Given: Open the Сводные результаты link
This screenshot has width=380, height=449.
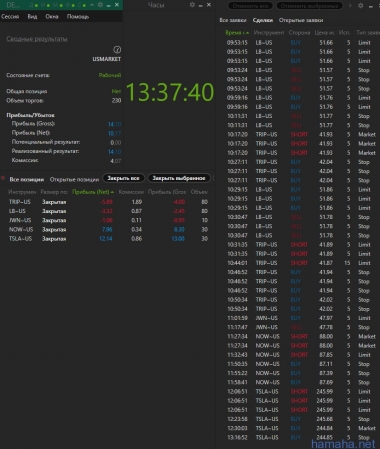Looking at the screenshot, I should coord(37,39).
